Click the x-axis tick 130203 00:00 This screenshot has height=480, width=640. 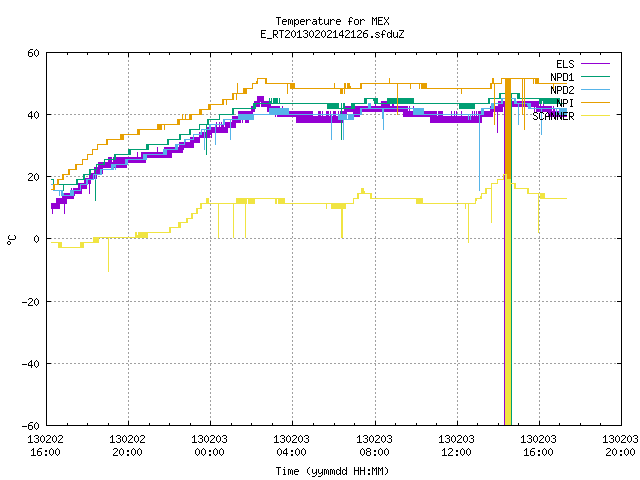point(209,446)
